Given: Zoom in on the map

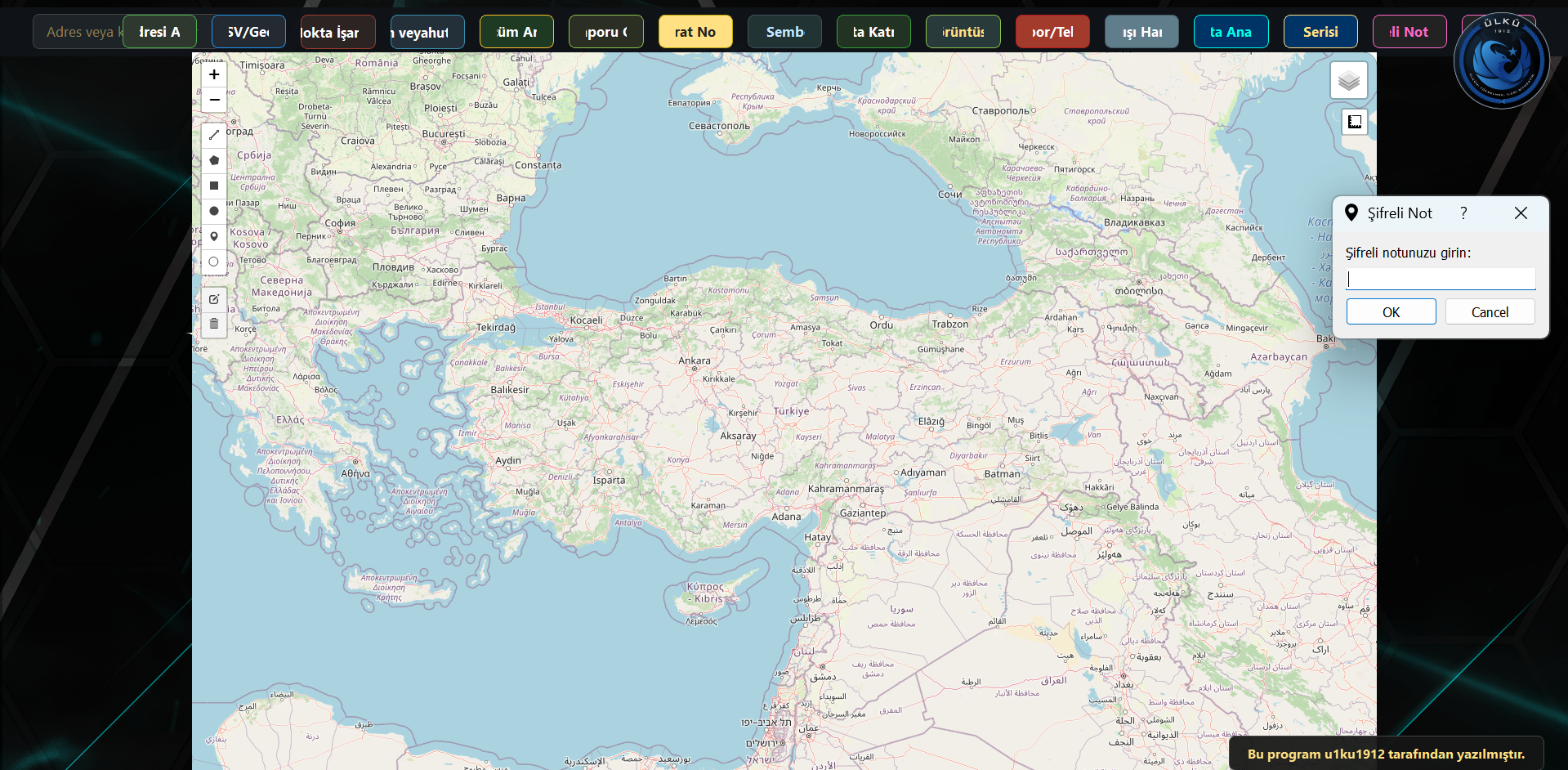Looking at the screenshot, I should (x=214, y=74).
